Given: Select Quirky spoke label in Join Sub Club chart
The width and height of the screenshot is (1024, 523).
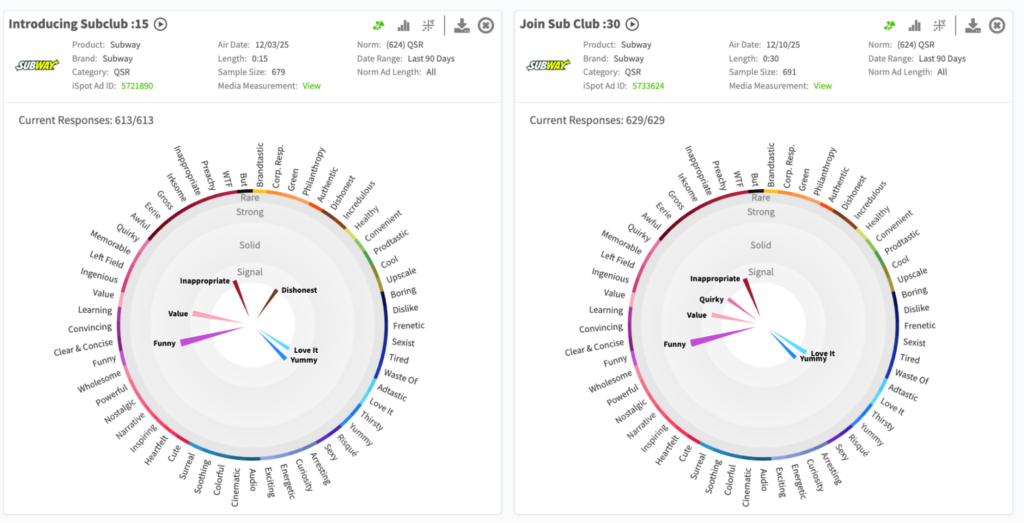Looking at the screenshot, I should [709, 298].
